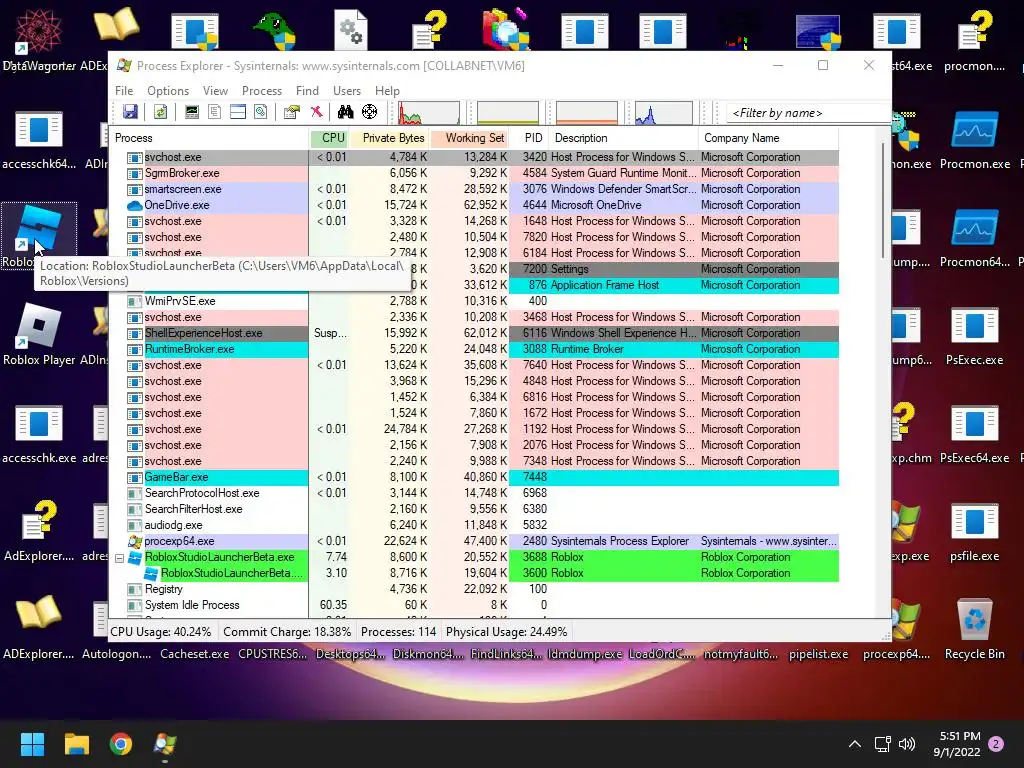Click the Application Frame Host description cell
This screenshot has height=768, width=1024.
(624, 285)
